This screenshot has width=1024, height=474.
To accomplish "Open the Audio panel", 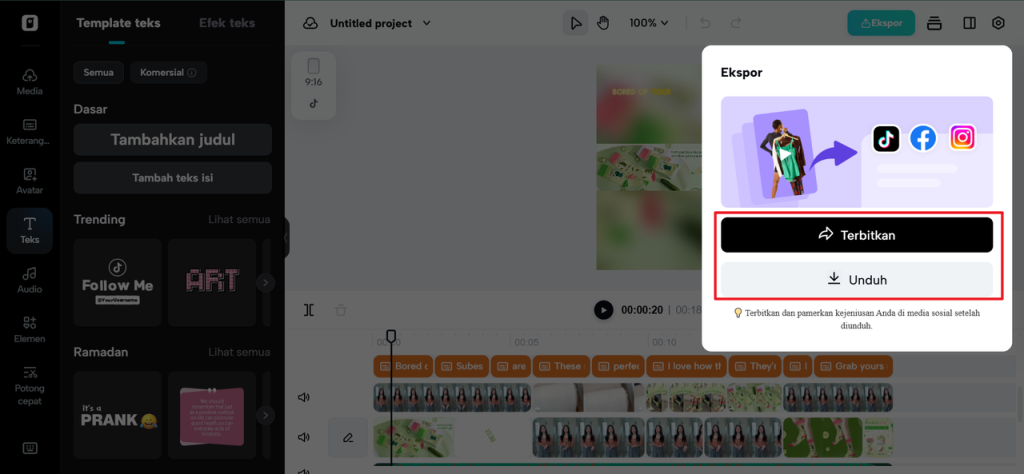I will click(29, 280).
